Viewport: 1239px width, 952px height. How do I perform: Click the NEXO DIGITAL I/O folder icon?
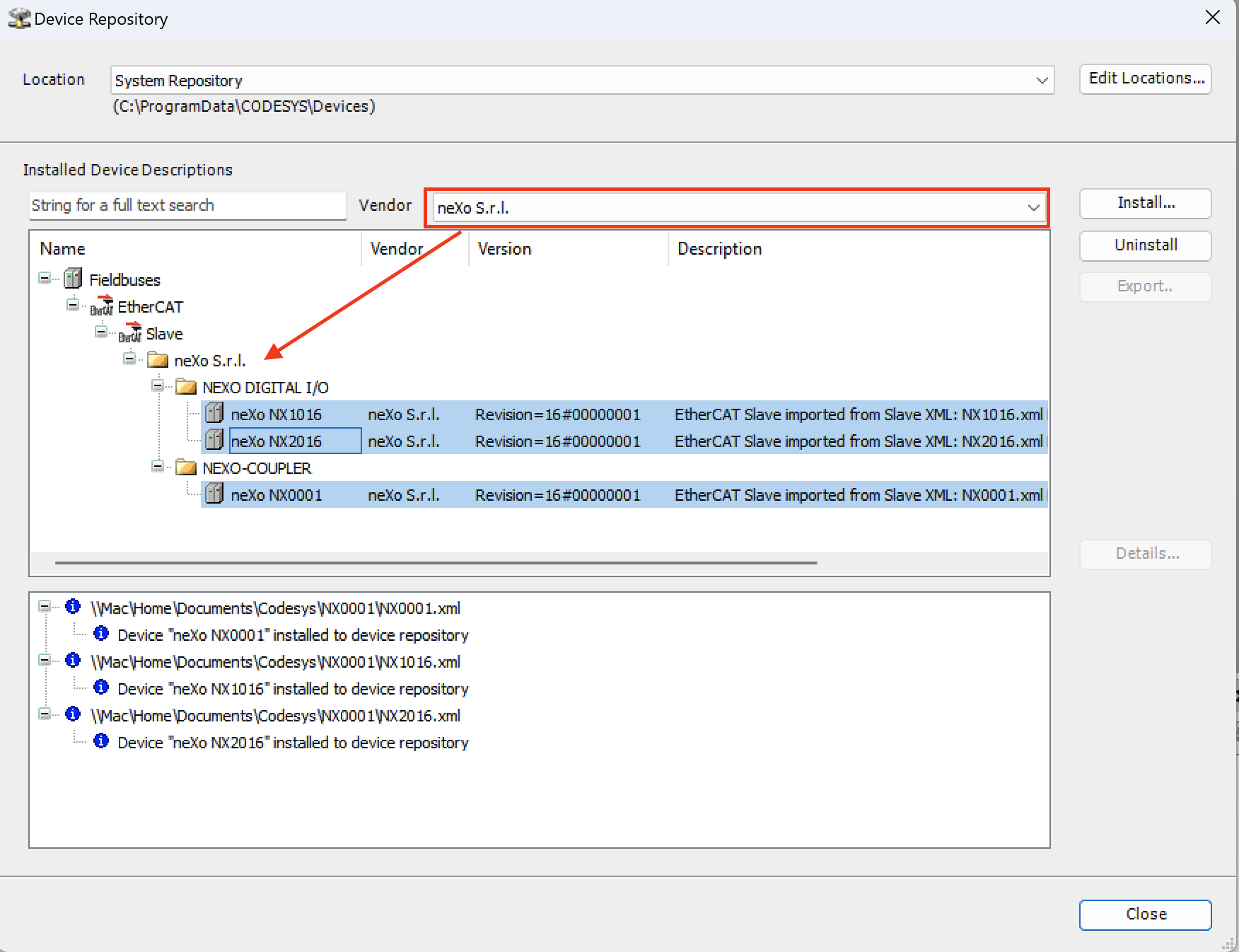pos(186,387)
